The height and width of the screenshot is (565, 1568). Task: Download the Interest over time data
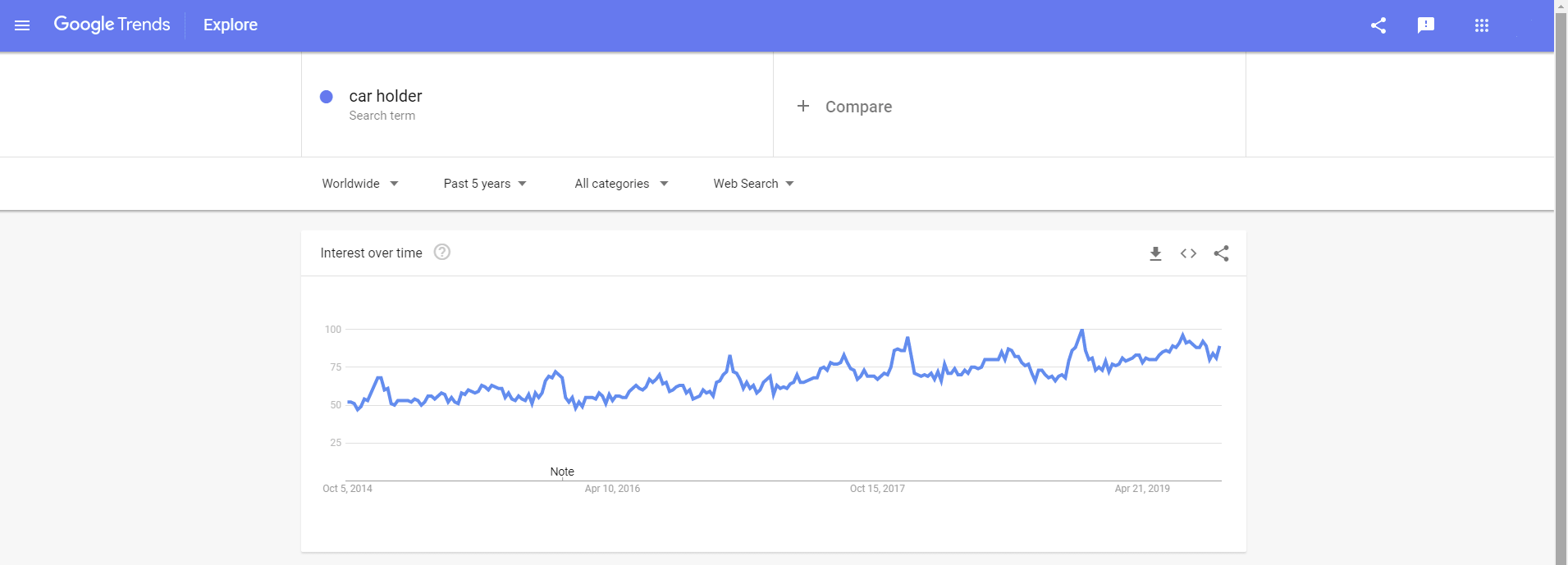1155,253
